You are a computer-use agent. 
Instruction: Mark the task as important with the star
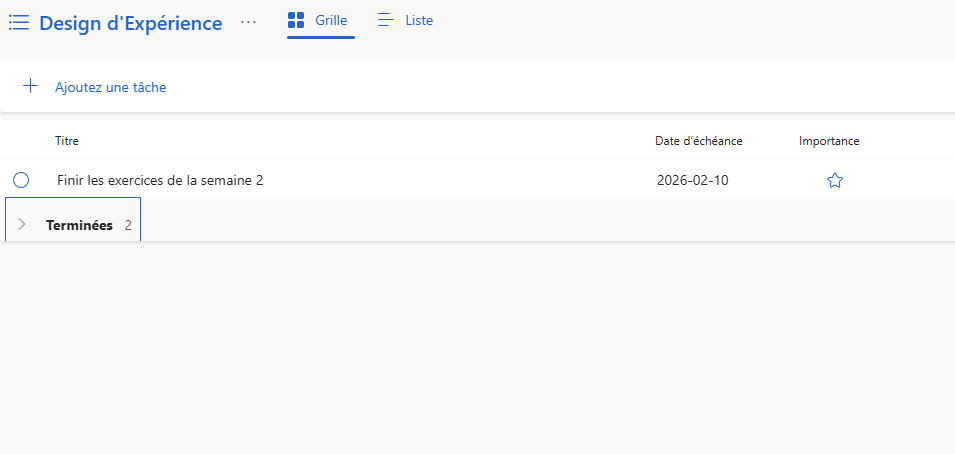(x=835, y=180)
